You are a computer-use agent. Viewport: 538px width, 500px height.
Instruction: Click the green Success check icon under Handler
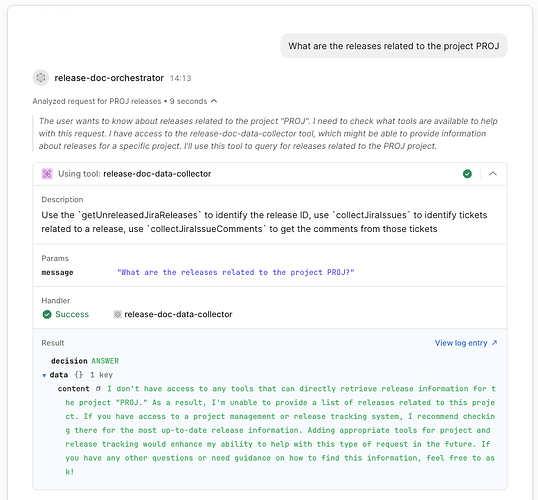[47, 314]
